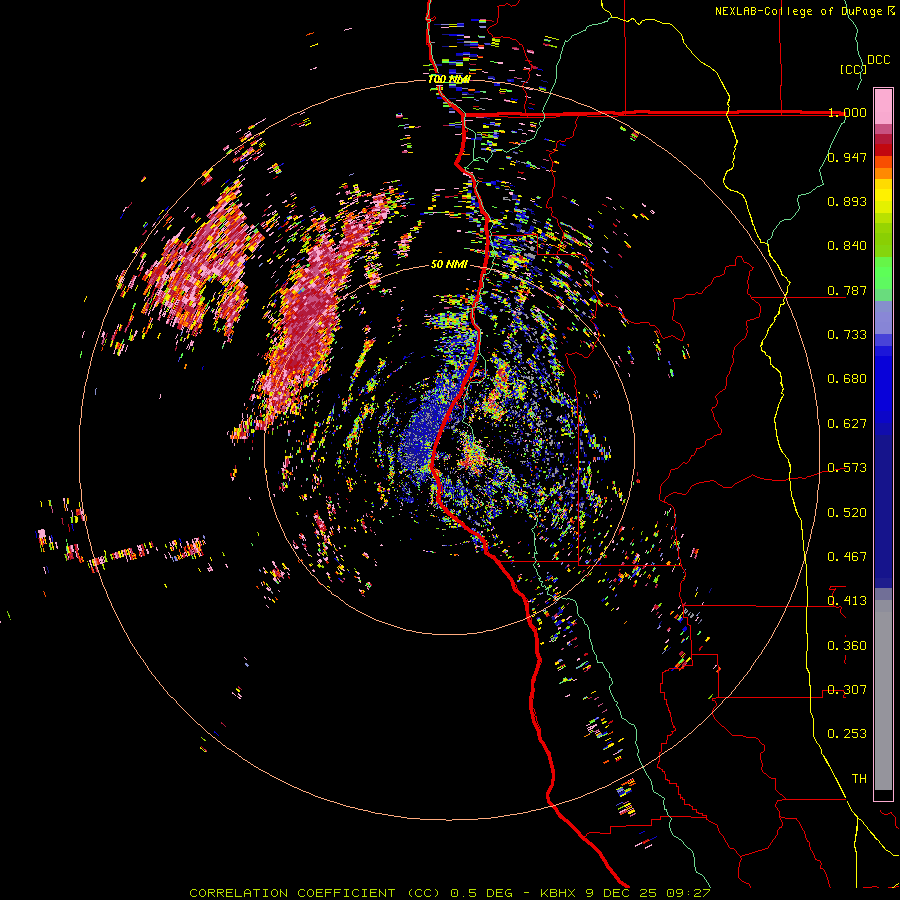Pick the lavender color bar segment
Viewport: 900px width, 900px height.
click(883, 317)
